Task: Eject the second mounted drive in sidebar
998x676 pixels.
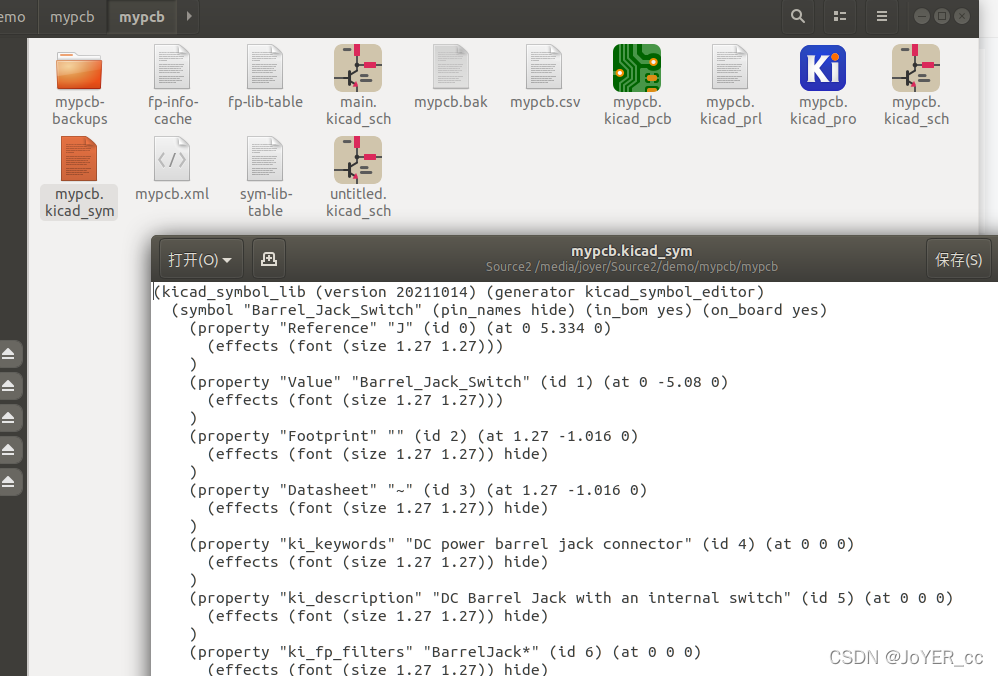Action: pos(8,385)
